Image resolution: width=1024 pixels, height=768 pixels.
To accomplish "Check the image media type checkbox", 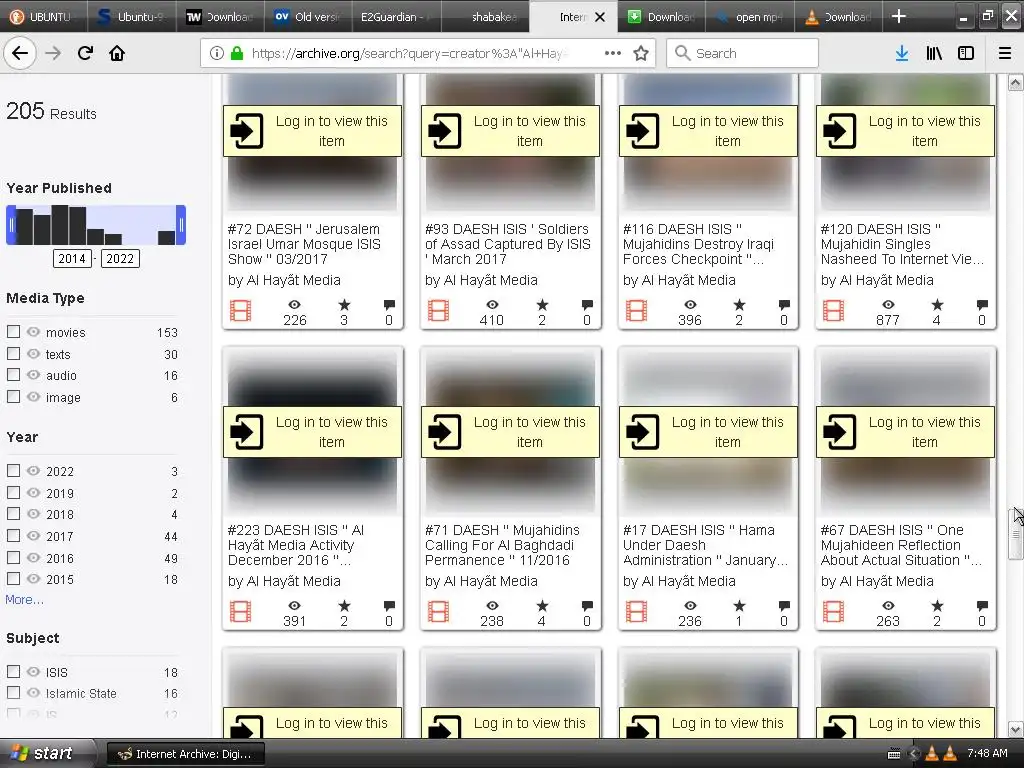I will pyautogui.click(x=13, y=396).
